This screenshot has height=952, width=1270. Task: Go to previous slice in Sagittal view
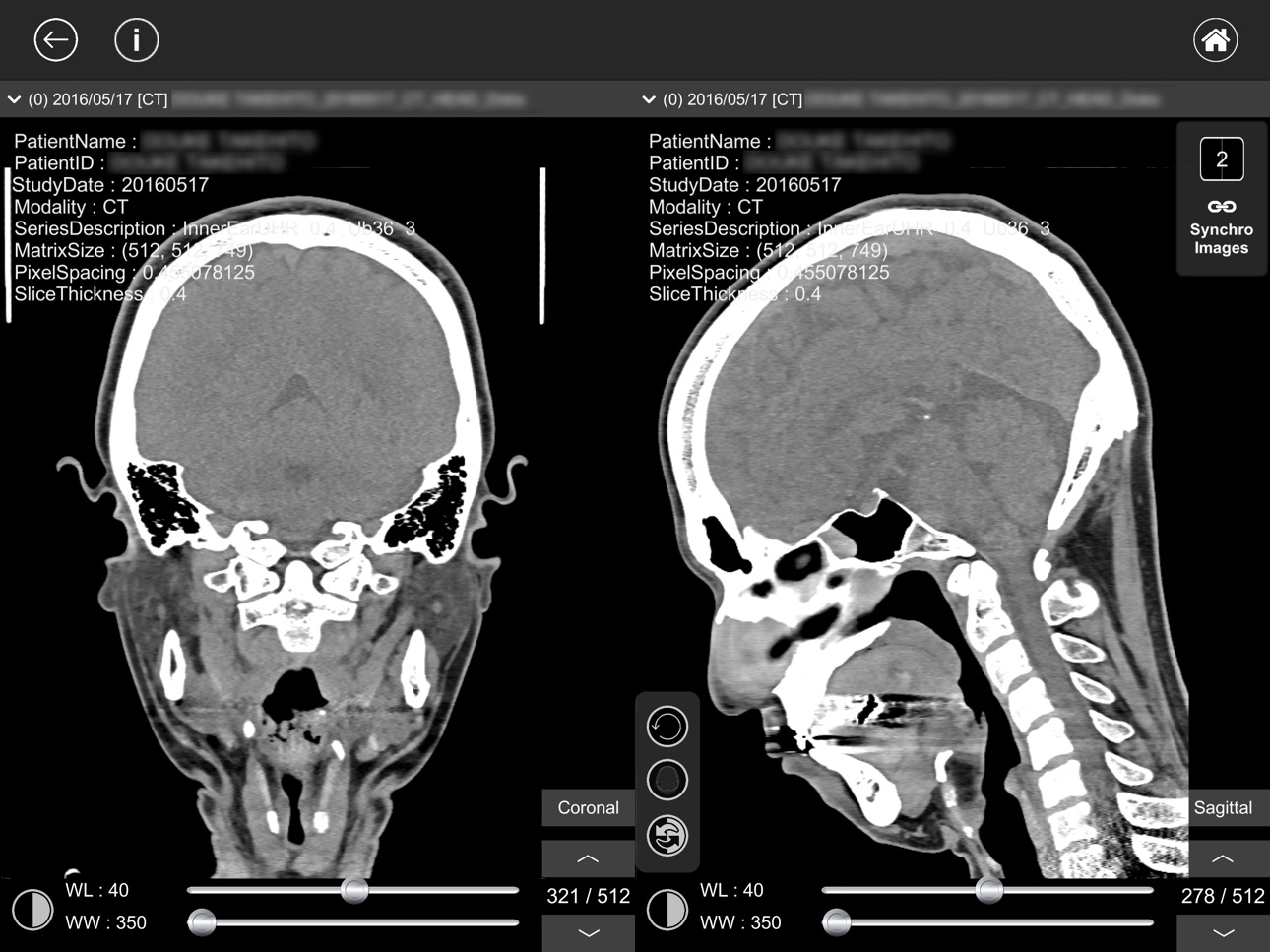(1223, 859)
